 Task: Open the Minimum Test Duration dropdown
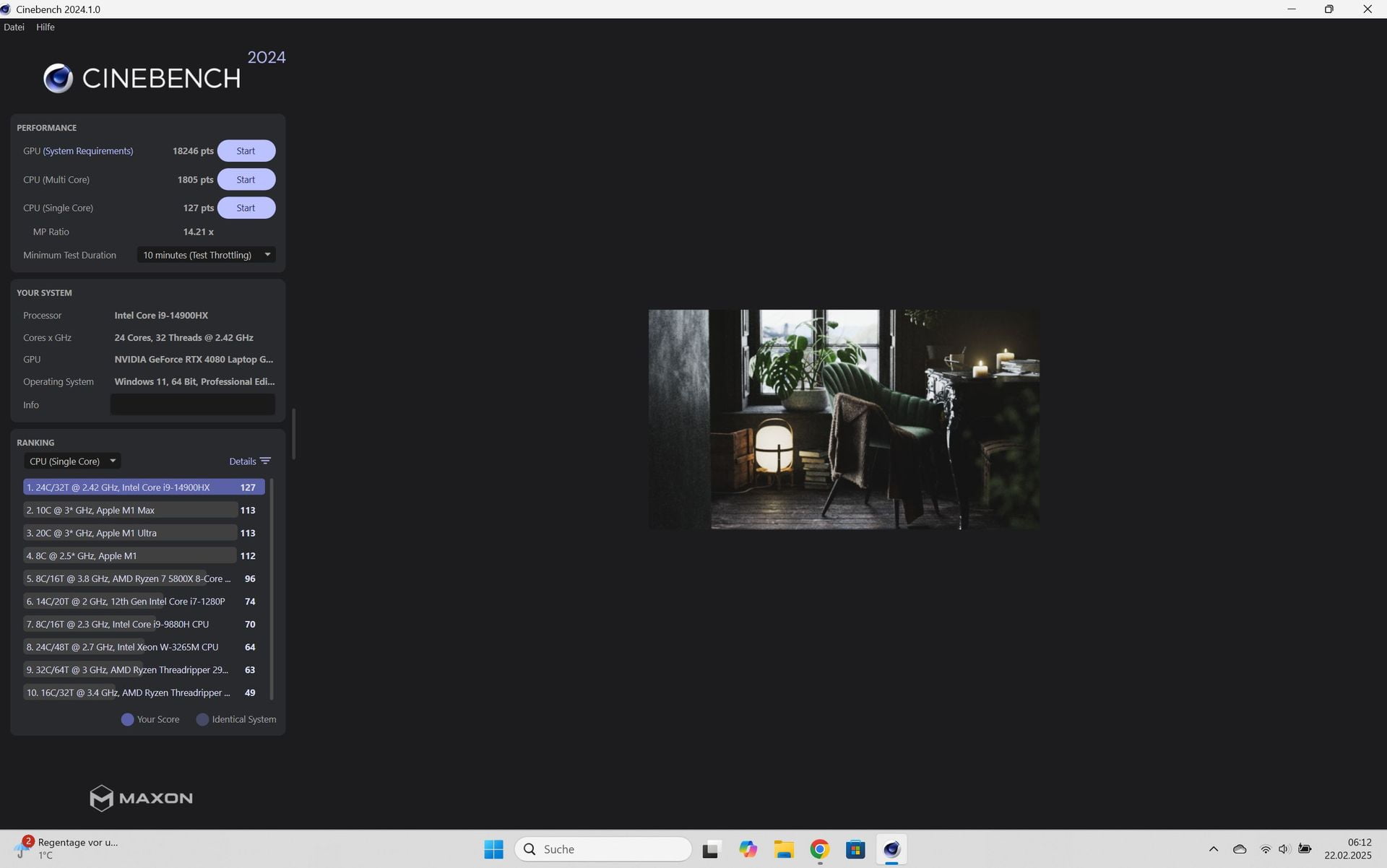(206, 255)
